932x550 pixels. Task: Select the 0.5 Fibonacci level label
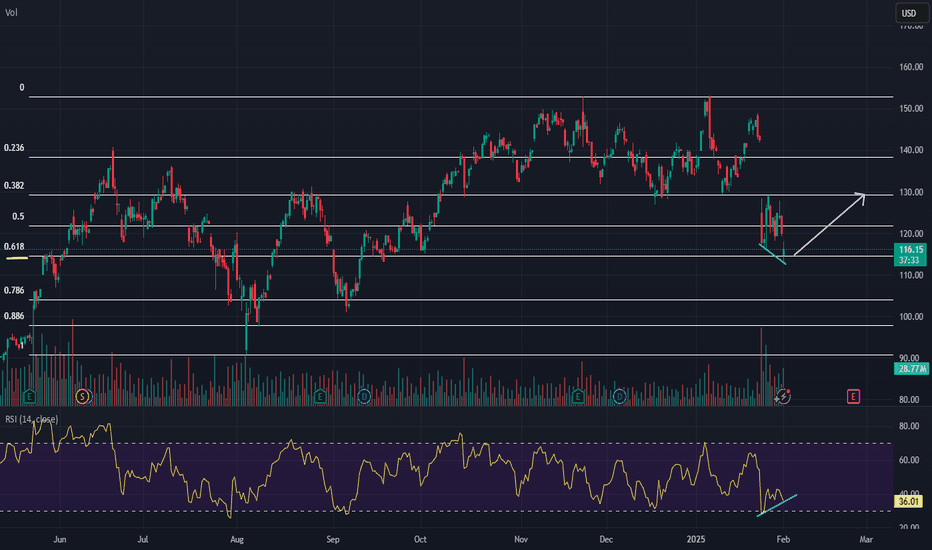pyautogui.click(x=18, y=216)
